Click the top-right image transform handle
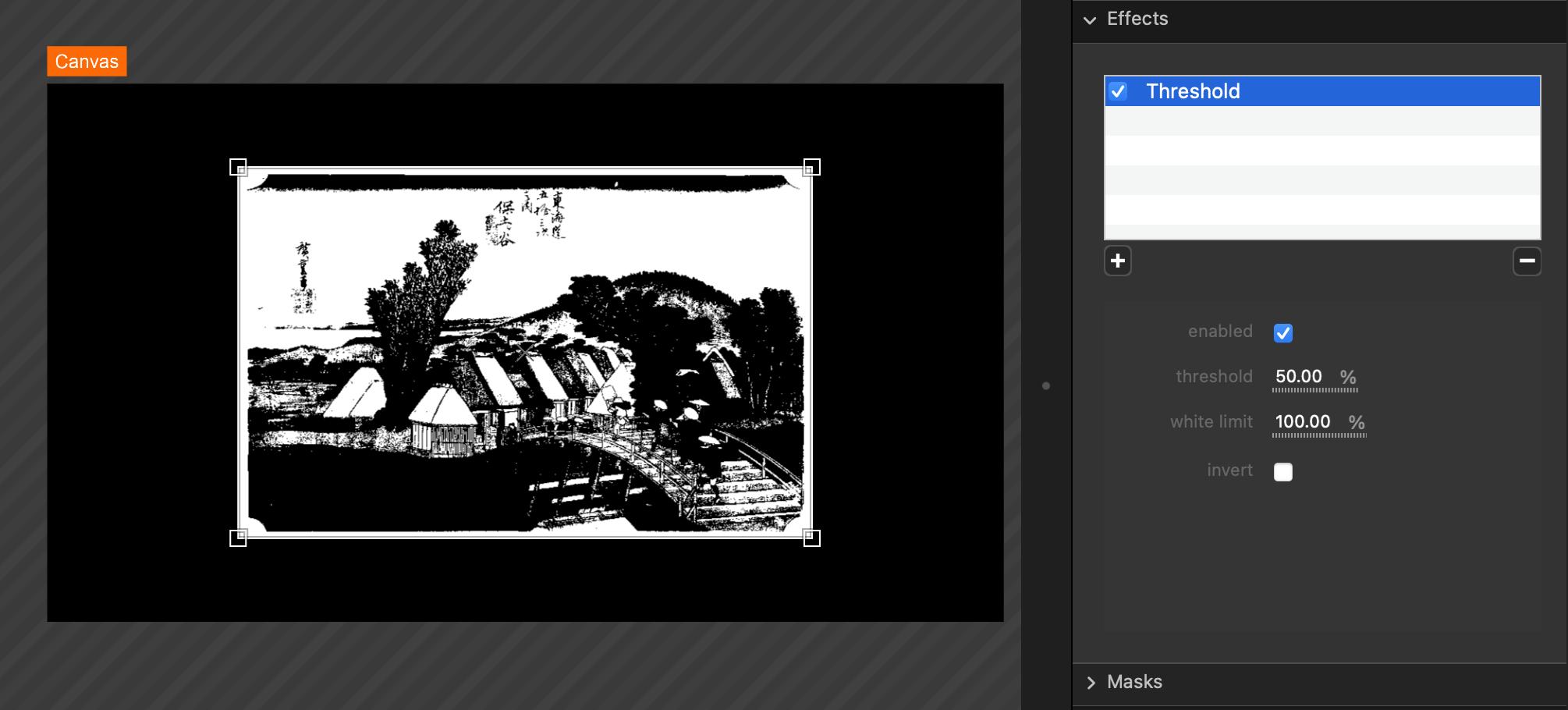Viewport: 1568px width, 710px height. pyautogui.click(x=811, y=167)
